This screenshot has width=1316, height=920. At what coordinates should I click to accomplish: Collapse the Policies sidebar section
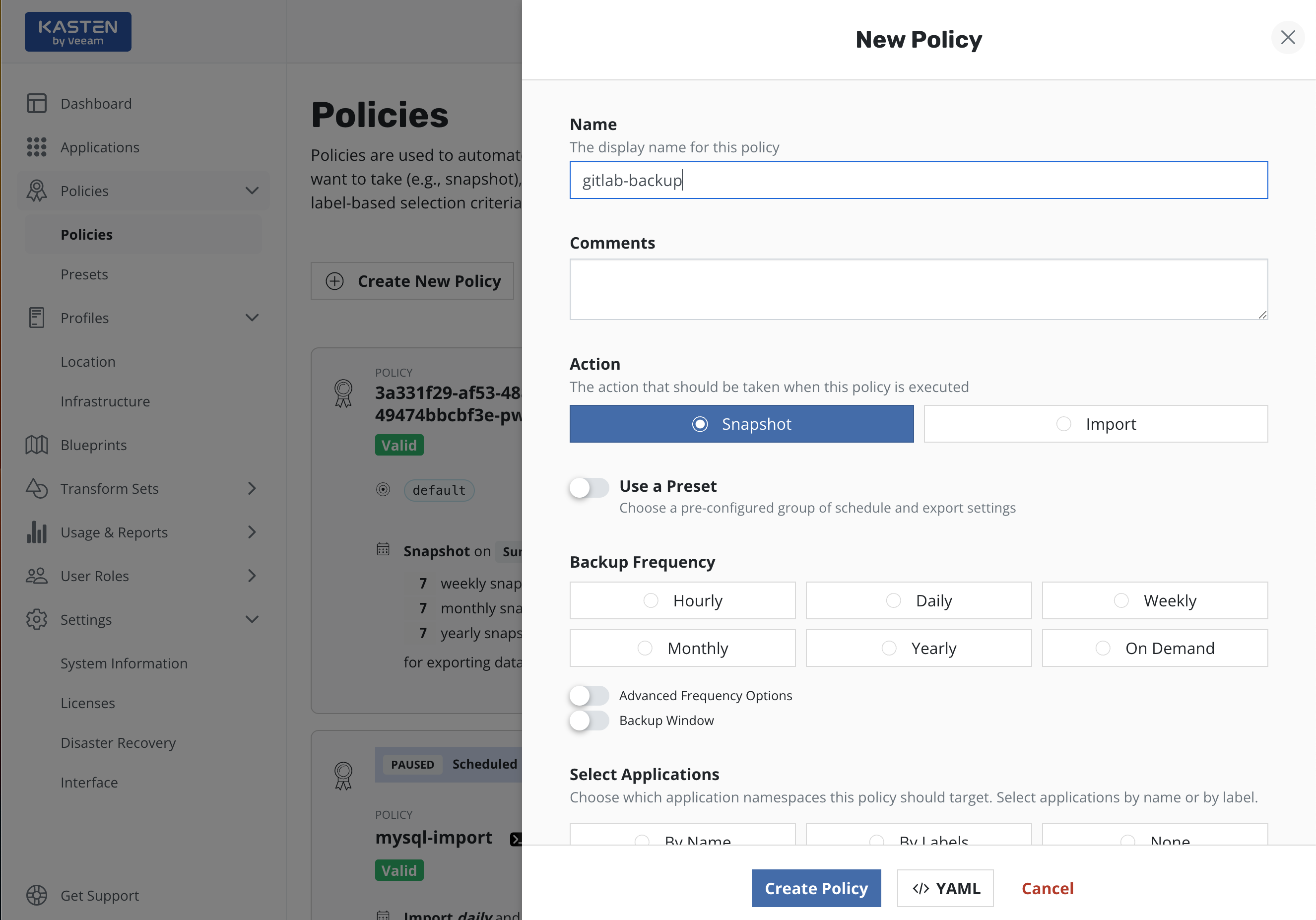[x=252, y=191]
